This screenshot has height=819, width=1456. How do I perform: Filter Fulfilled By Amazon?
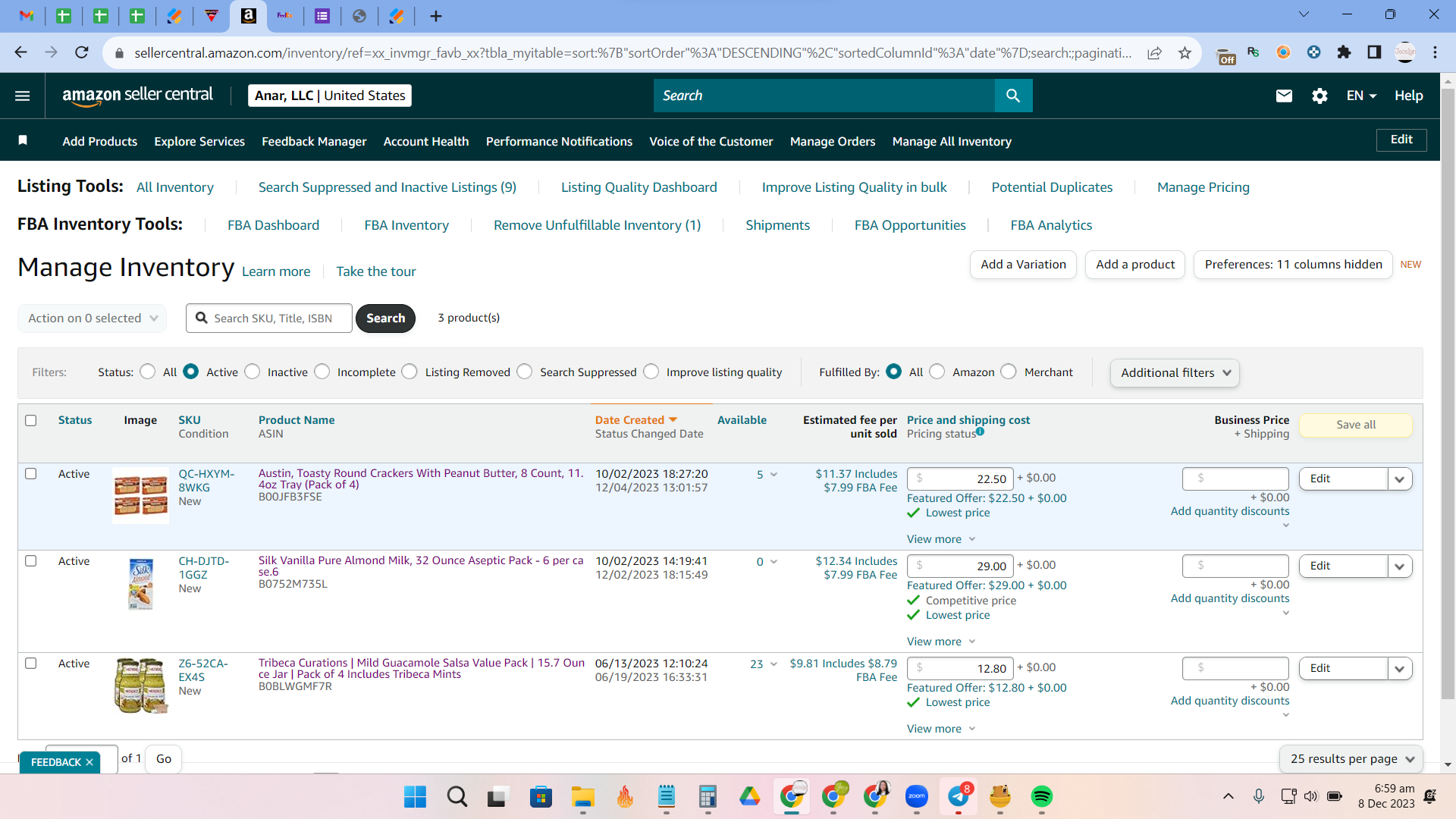click(937, 372)
